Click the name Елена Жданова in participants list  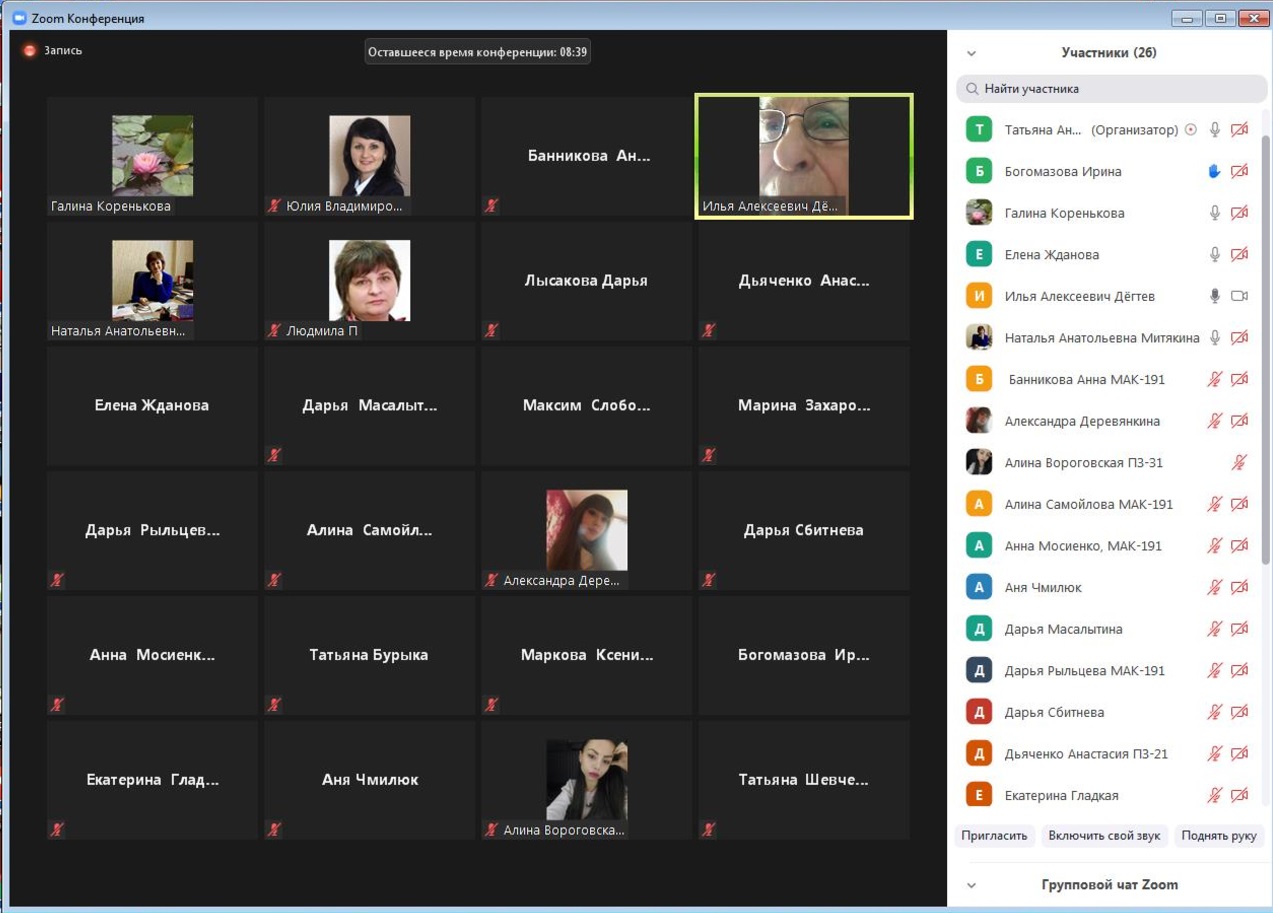tap(1052, 255)
